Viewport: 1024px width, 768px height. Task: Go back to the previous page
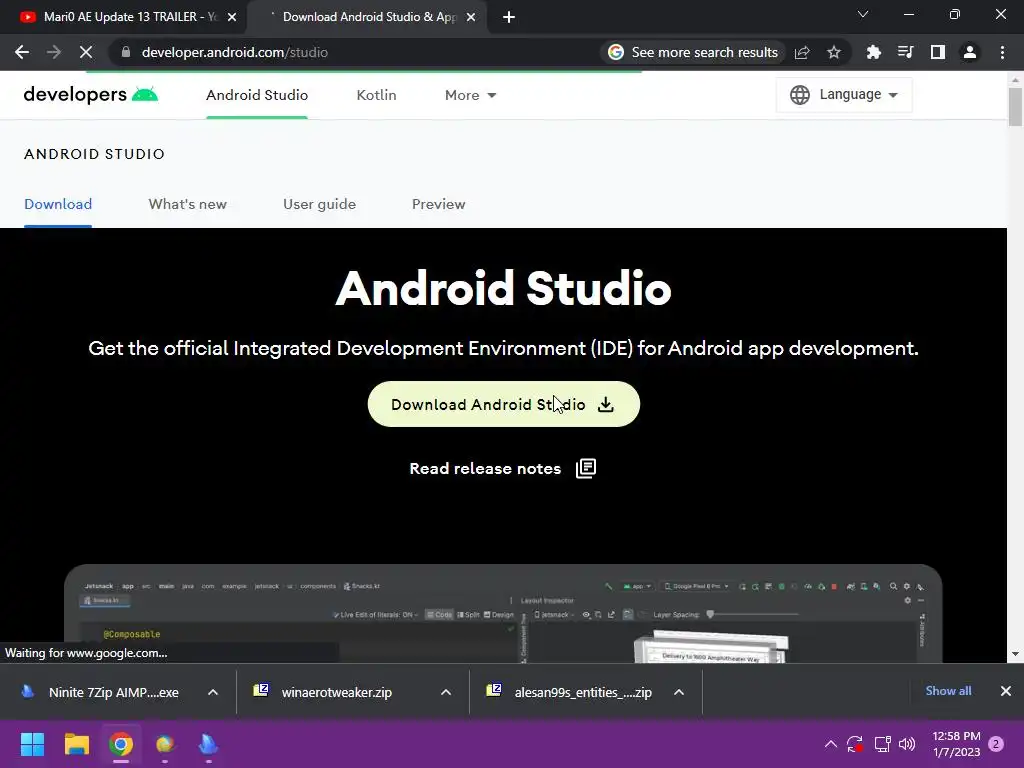point(22,52)
